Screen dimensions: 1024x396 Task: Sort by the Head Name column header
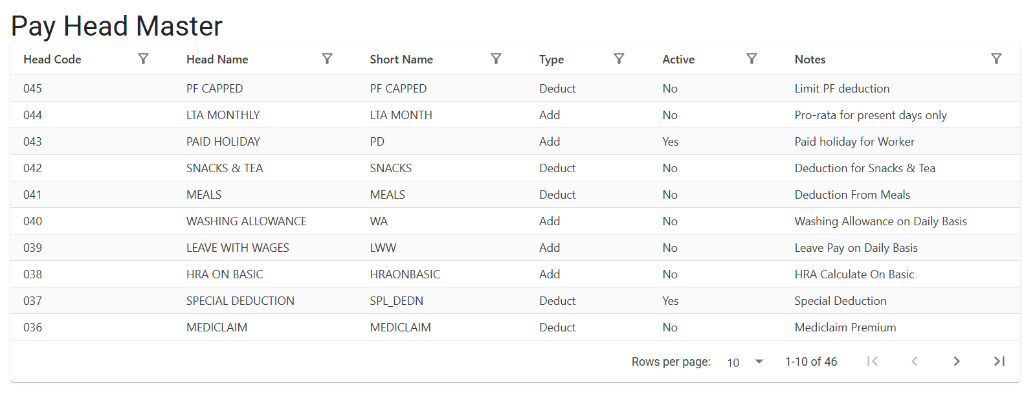coord(217,59)
